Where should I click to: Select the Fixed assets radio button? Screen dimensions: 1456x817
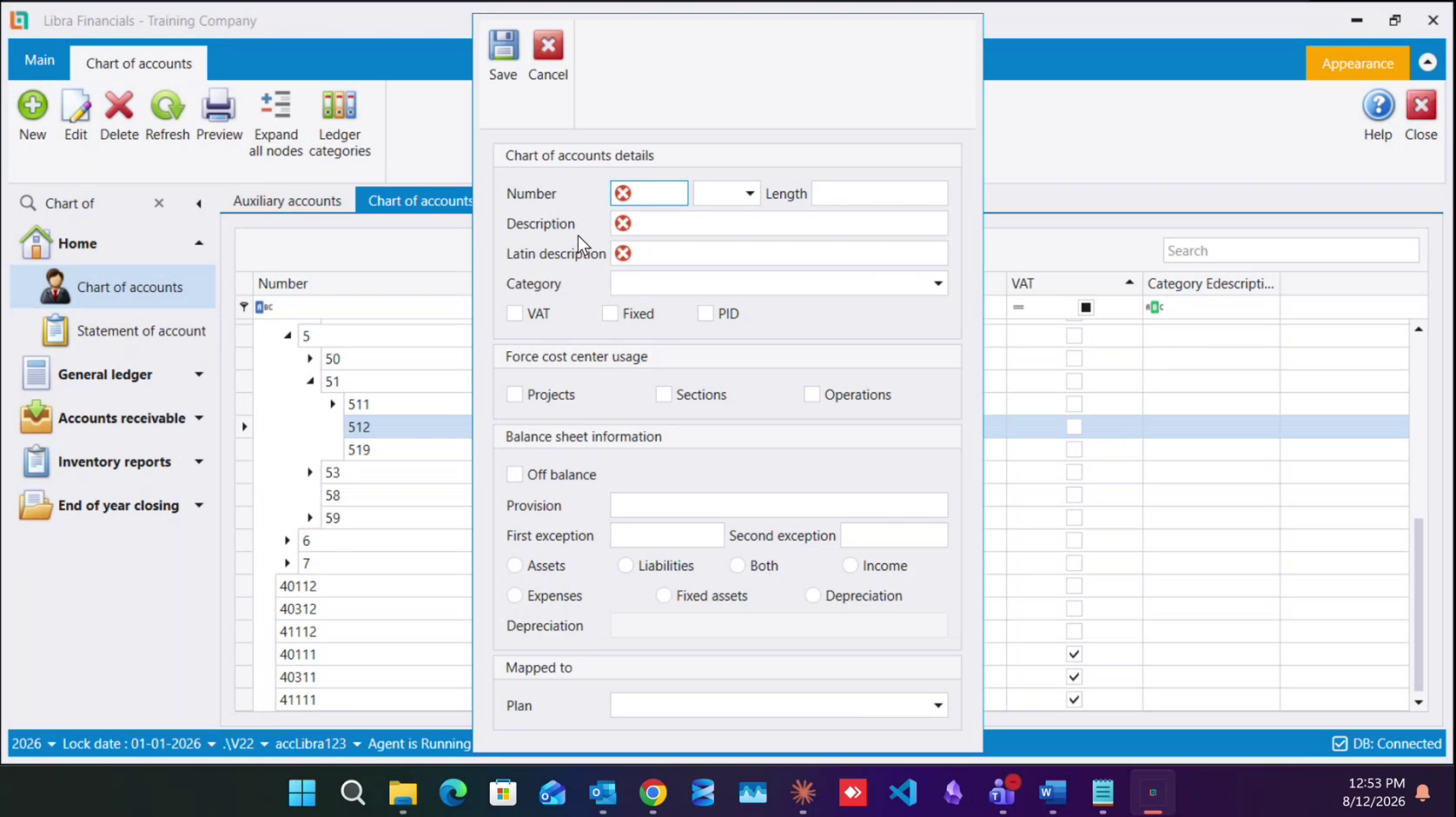(x=664, y=595)
